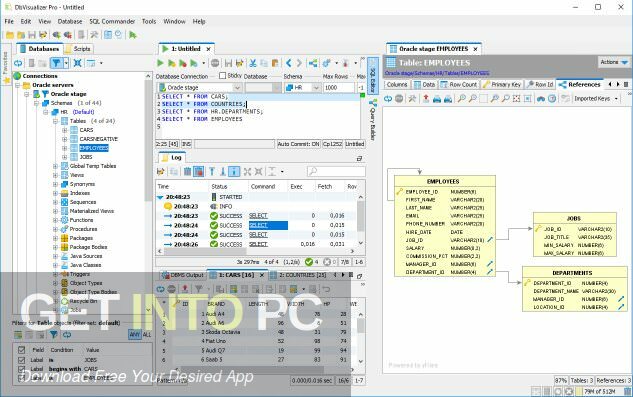Click into the Max Rows field showing 1000

coord(338,88)
